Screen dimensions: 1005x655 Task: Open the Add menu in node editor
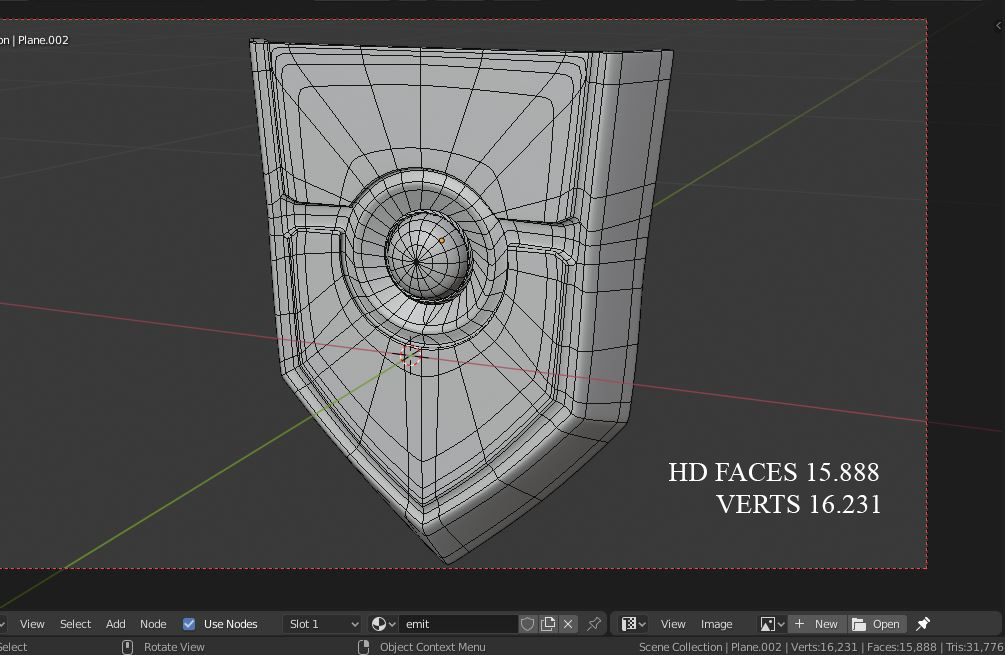tap(116, 624)
